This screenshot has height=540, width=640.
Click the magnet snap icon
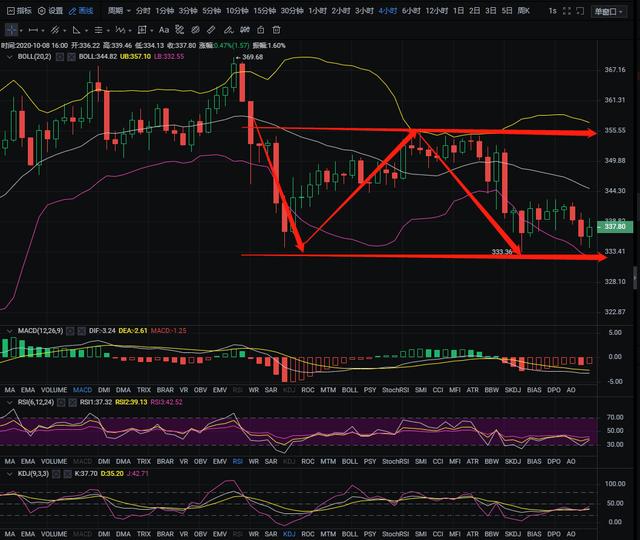click(245, 30)
